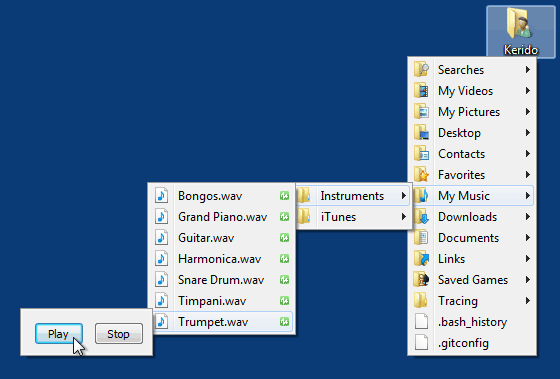Expand the iTunes submenu arrow
The width and height of the screenshot is (560, 379).
(x=404, y=217)
